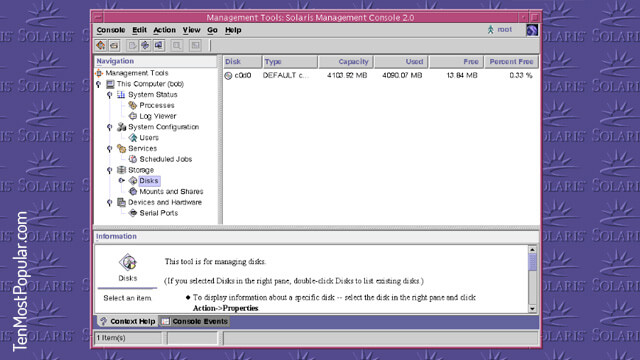This screenshot has width=640, height=360.
Task: Click the Users person icon
Action: point(133,138)
